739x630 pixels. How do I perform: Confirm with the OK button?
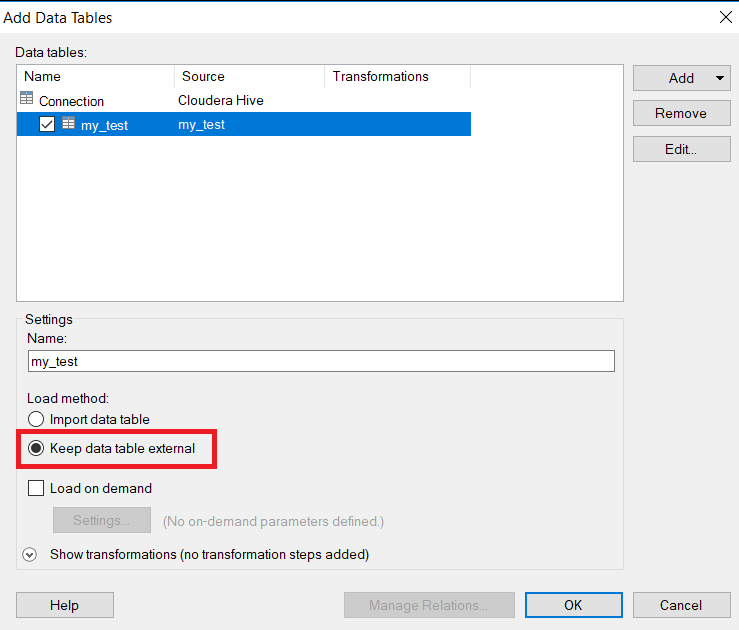coord(573,605)
